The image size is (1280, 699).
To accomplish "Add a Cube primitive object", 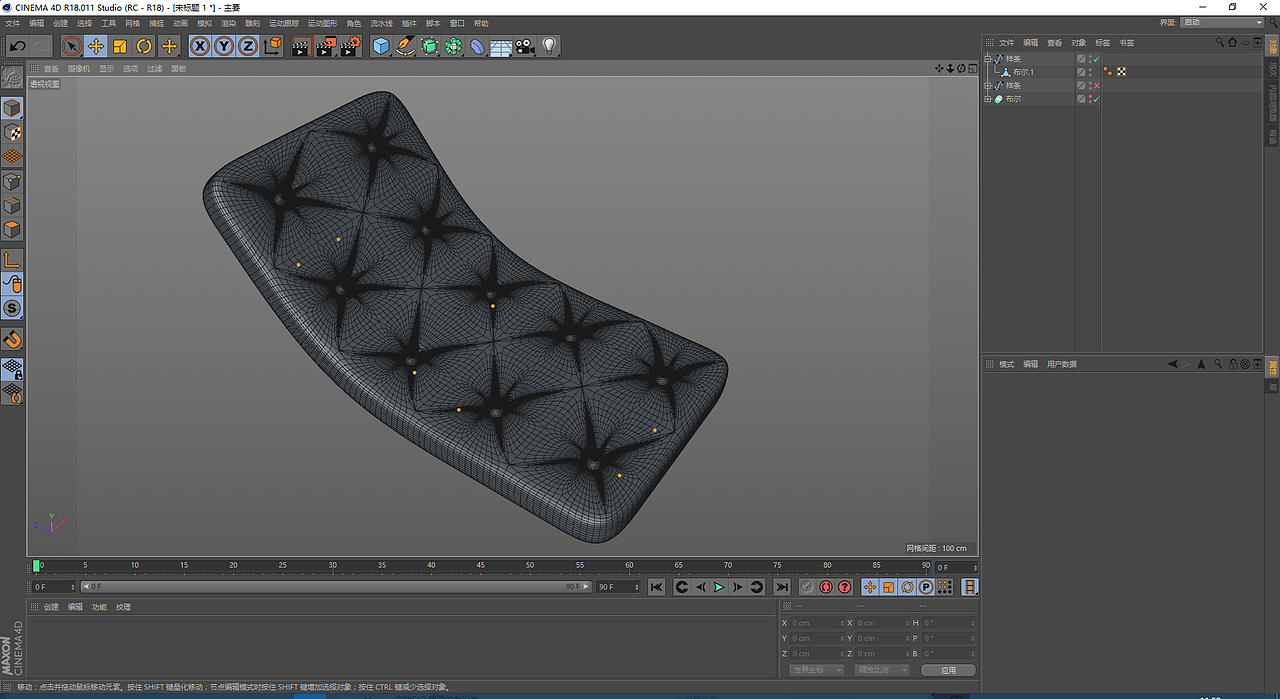I will (381, 46).
